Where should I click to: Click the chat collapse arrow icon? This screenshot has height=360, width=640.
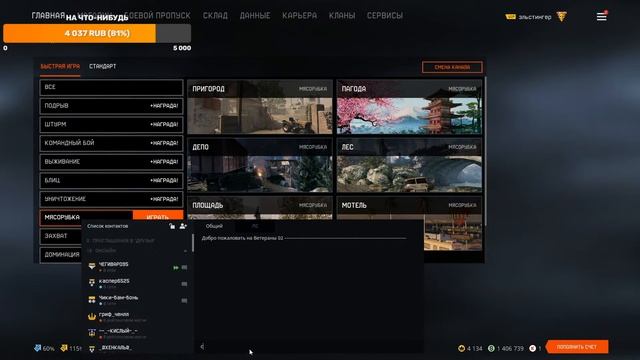[202, 347]
